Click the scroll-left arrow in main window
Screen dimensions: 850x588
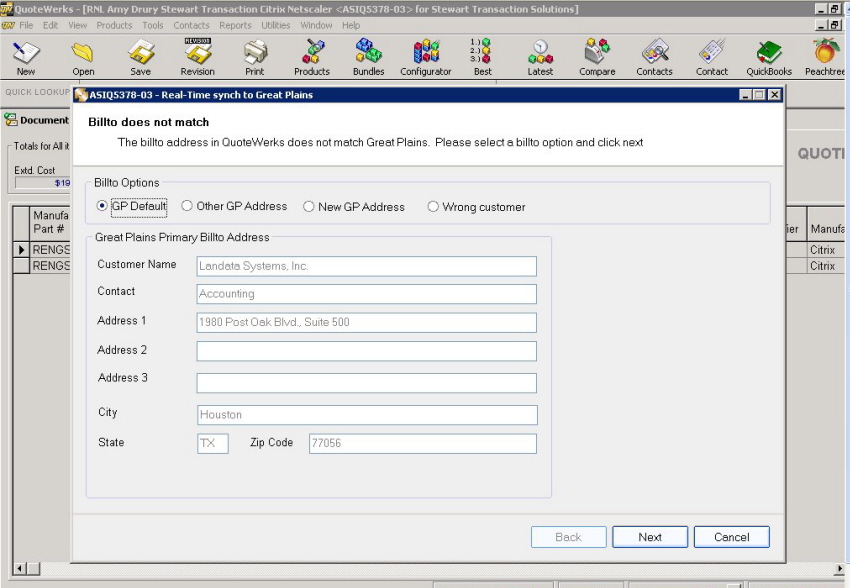[x=20, y=568]
